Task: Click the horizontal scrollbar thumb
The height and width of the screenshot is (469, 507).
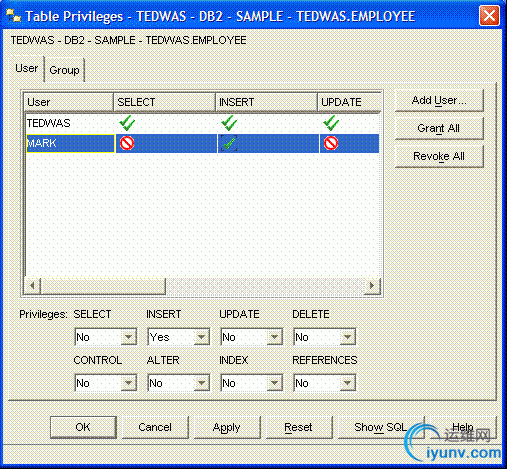Action: [103, 286]
